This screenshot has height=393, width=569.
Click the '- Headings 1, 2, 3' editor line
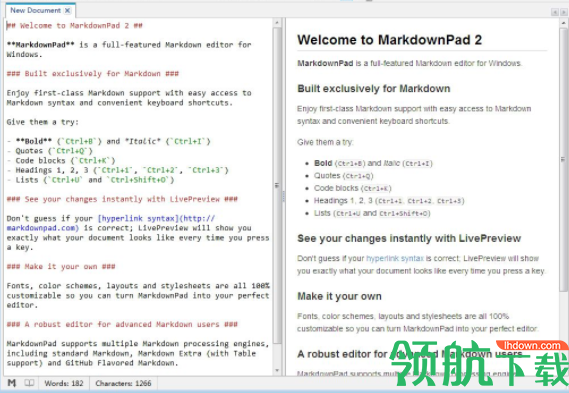tap(118, 170)
